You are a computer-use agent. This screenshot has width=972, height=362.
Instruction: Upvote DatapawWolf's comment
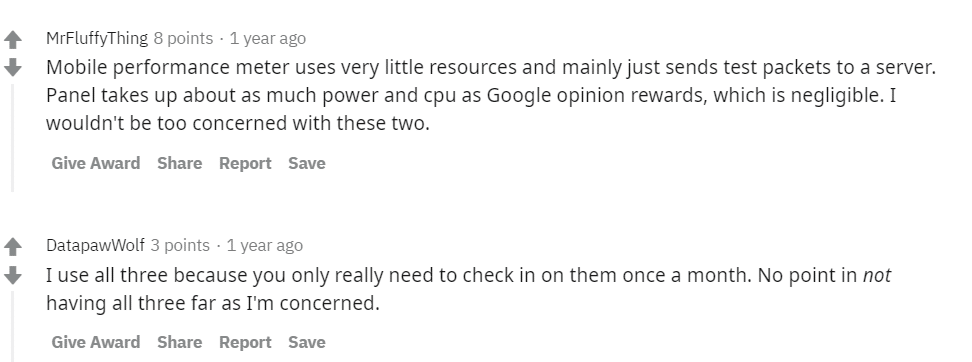(12, 247)
